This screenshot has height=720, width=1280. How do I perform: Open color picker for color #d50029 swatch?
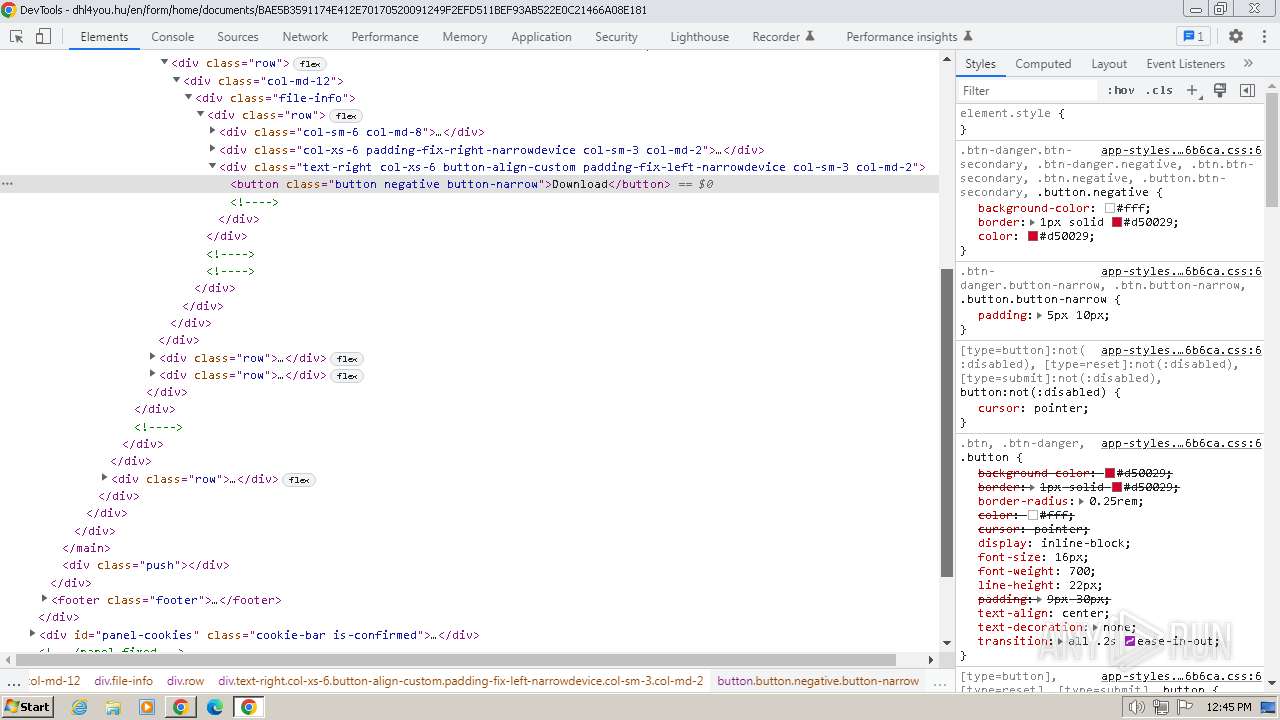pos(1033,236)
